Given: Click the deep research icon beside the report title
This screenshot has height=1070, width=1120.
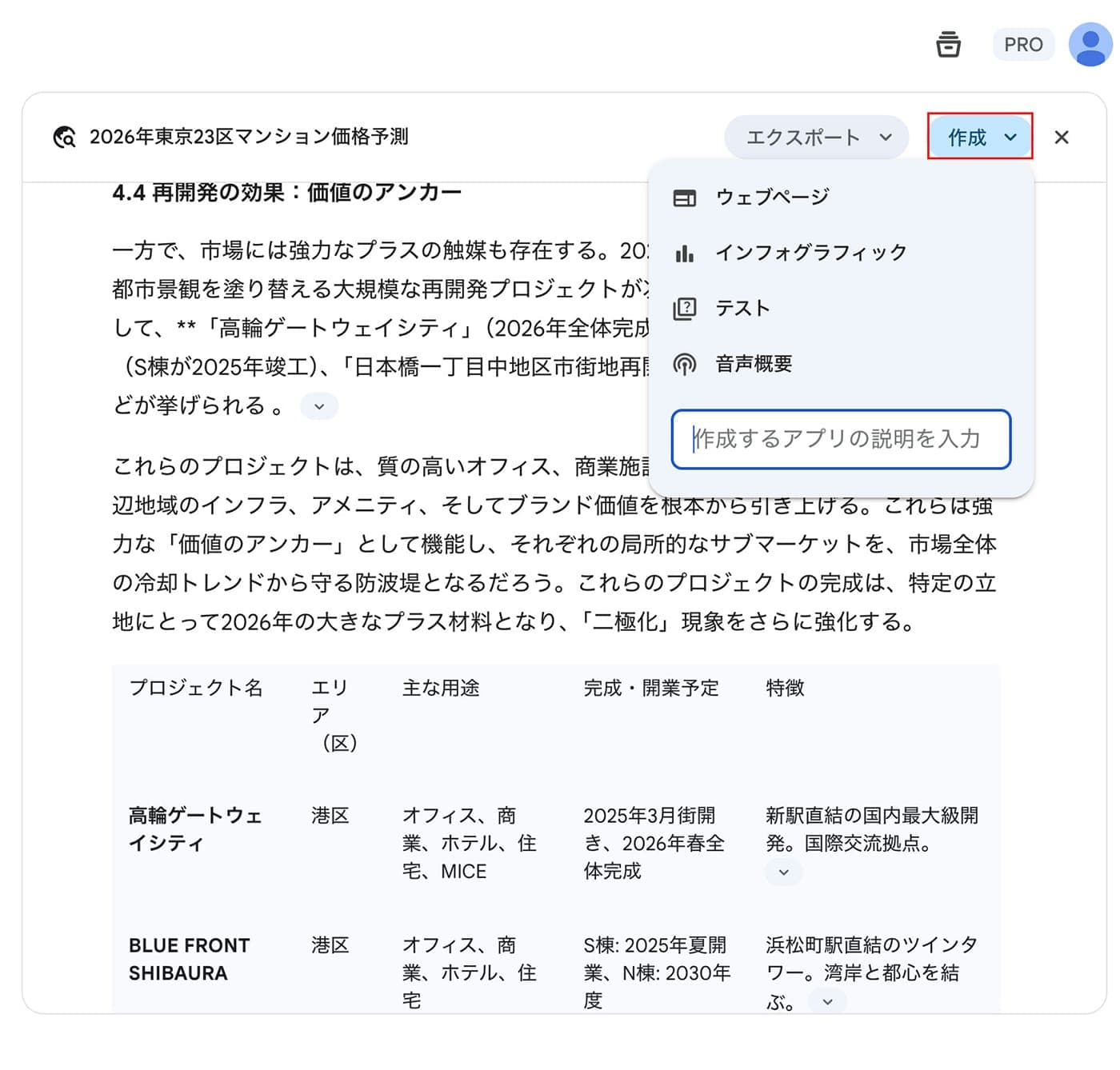Looking at the screenshot, I should tap(64, 138).
